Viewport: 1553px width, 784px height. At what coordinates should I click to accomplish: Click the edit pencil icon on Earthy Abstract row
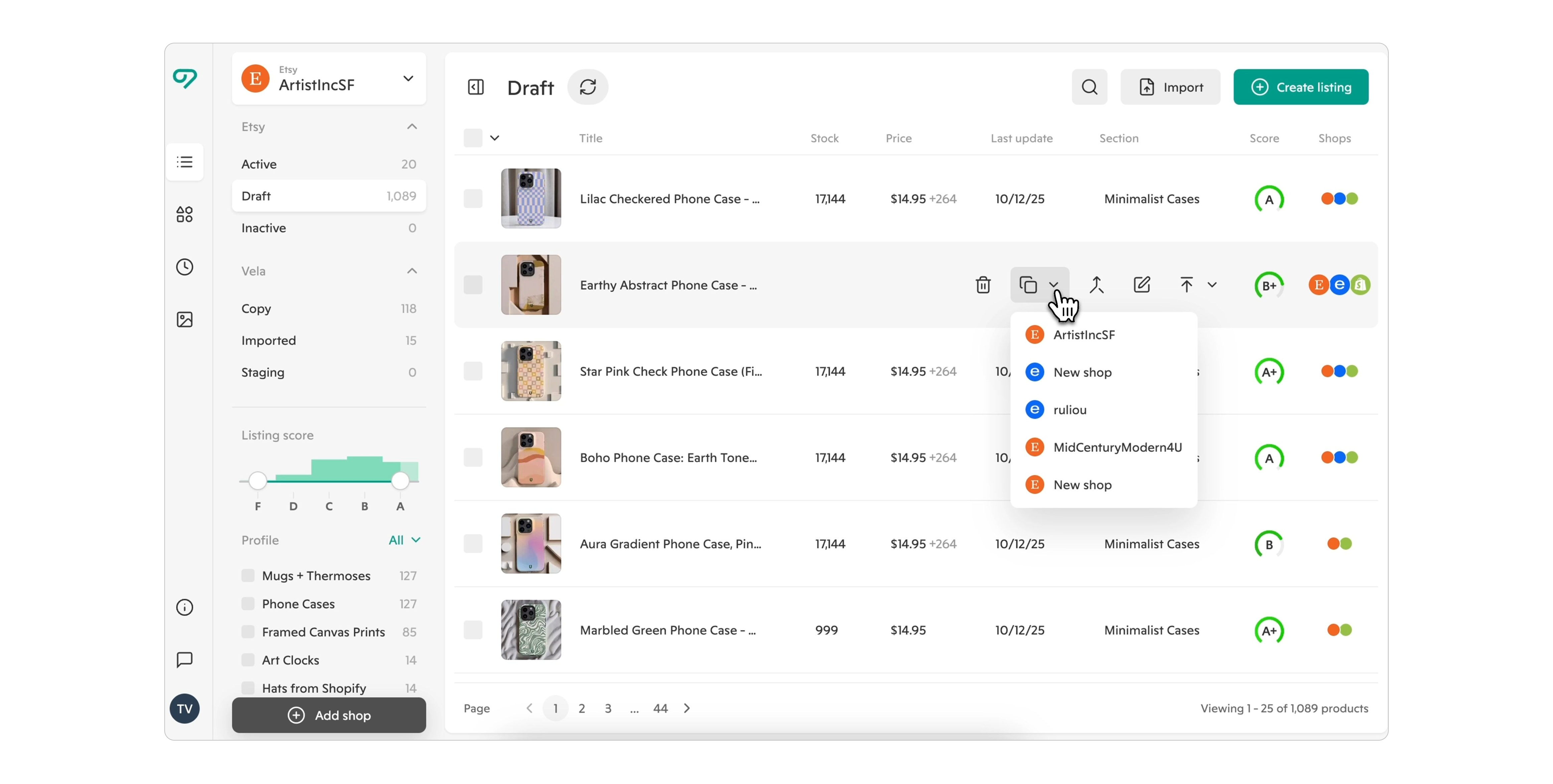[1141, 284]
